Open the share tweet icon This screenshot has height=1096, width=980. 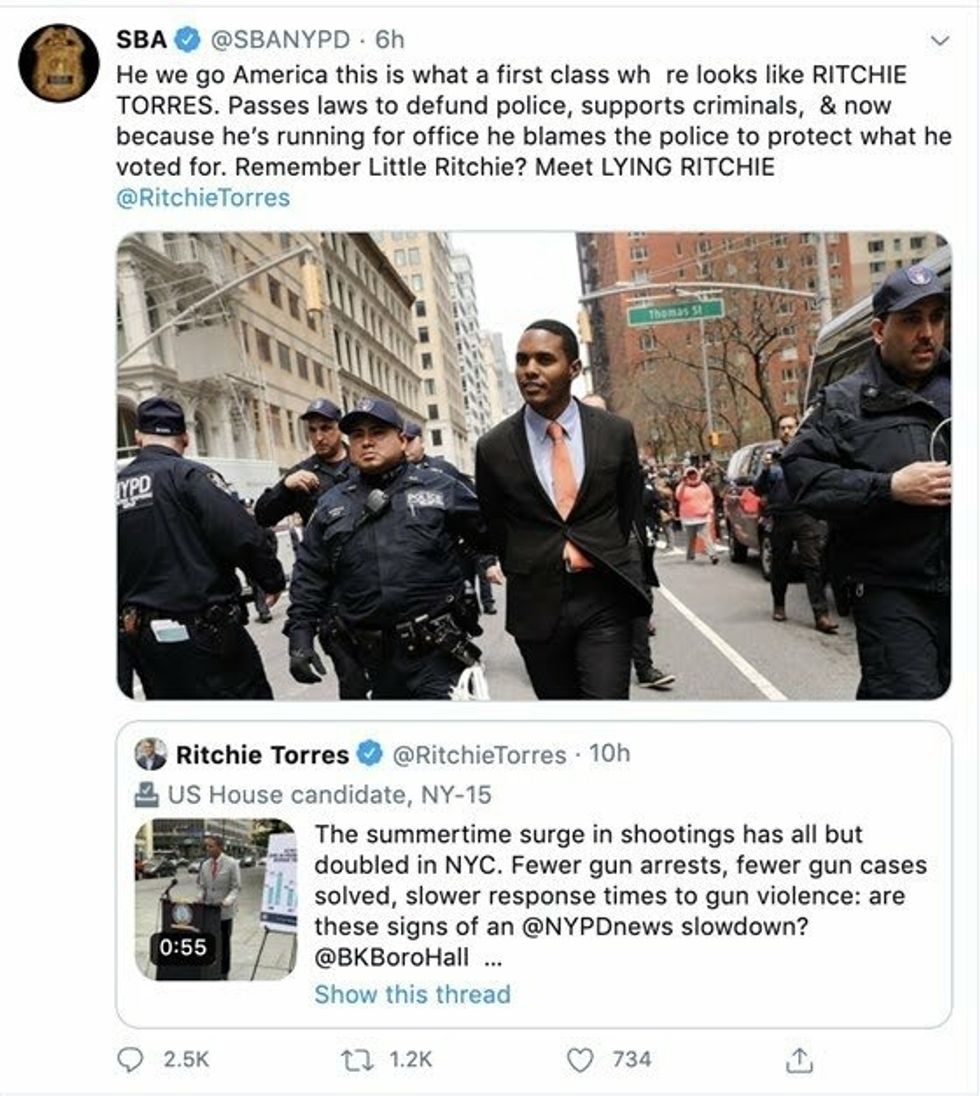[x=799, y=1059]
